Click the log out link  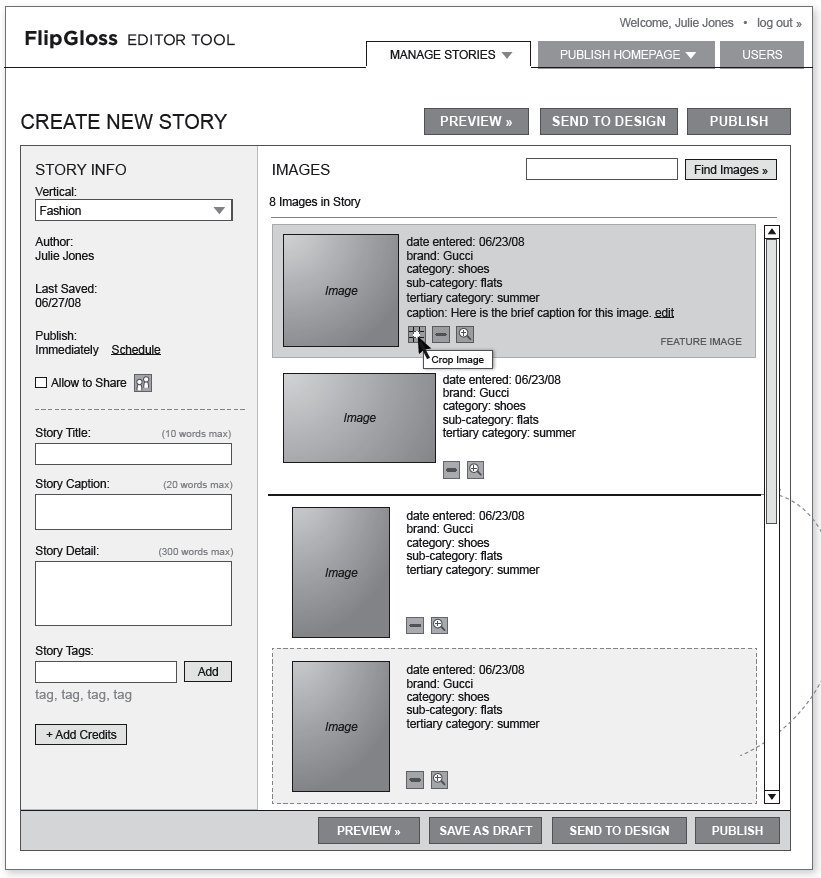[778, 23]
